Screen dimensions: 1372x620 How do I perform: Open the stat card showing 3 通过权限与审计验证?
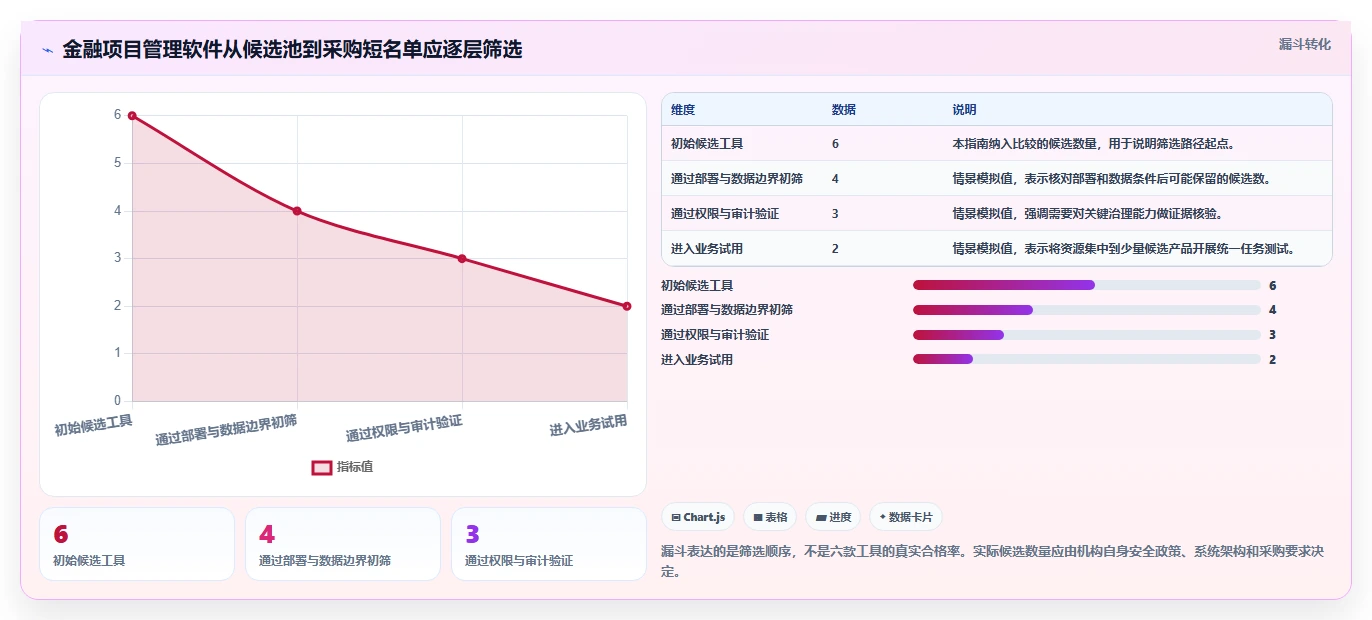[549, 544]
